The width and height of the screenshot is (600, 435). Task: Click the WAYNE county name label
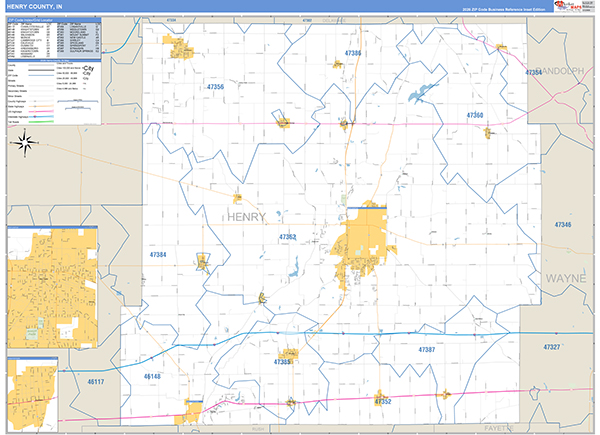566,278
